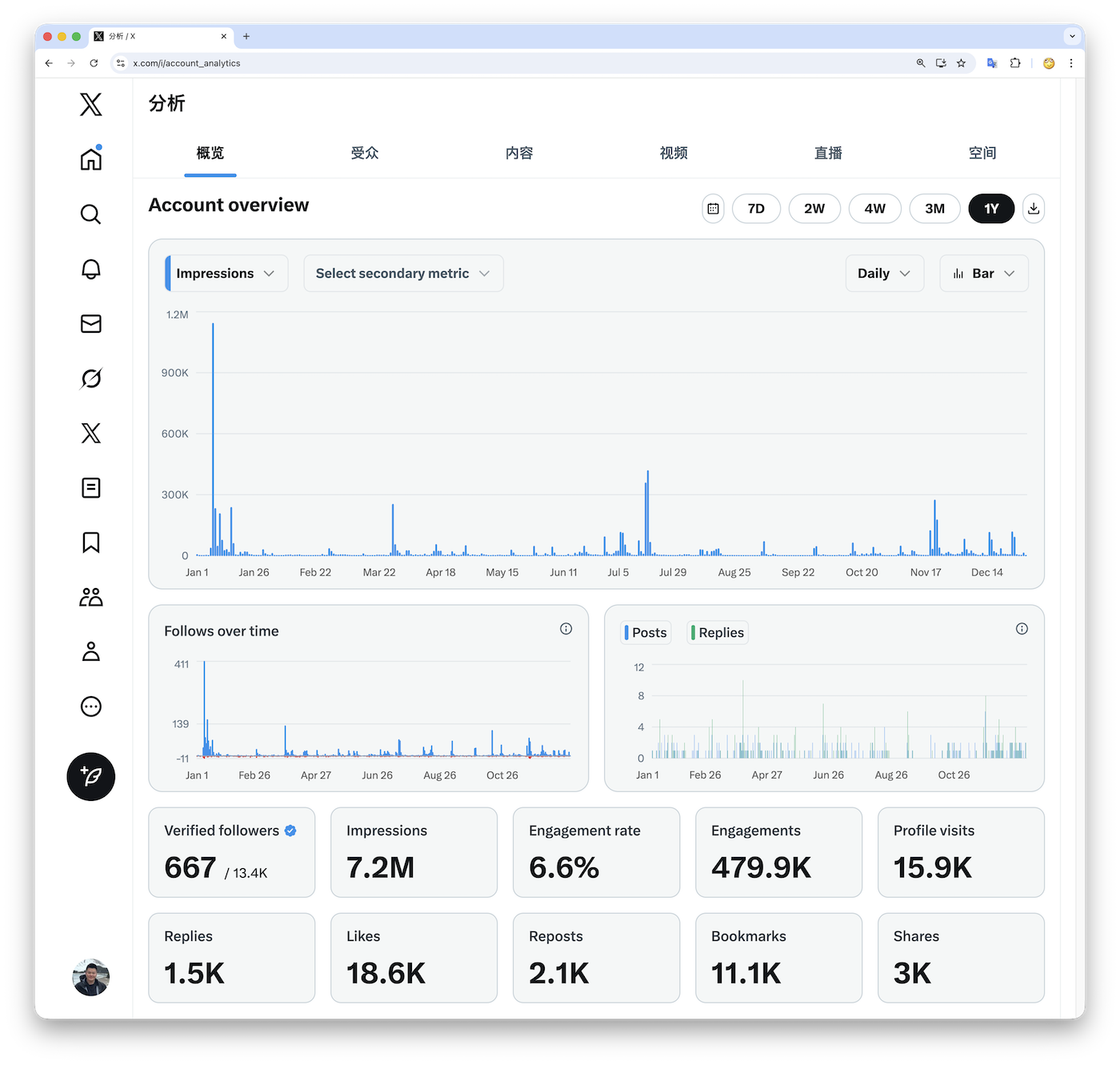Open the calendar date range picker

coord(713,209)
